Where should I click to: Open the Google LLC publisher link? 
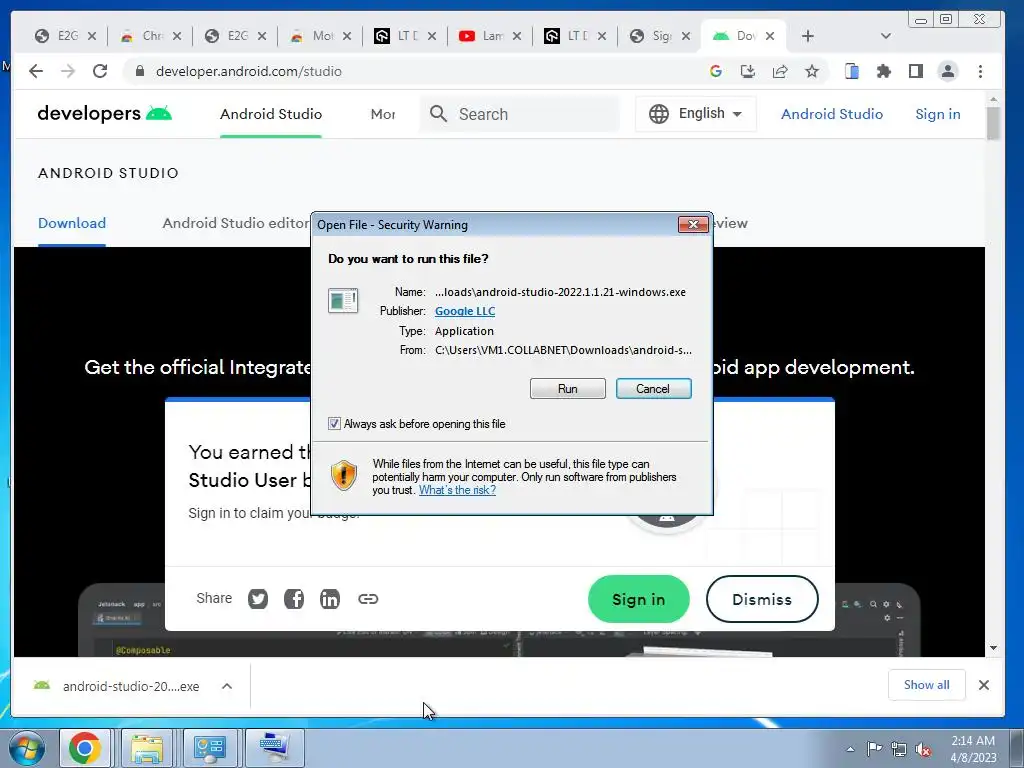(x=465, y=311)
